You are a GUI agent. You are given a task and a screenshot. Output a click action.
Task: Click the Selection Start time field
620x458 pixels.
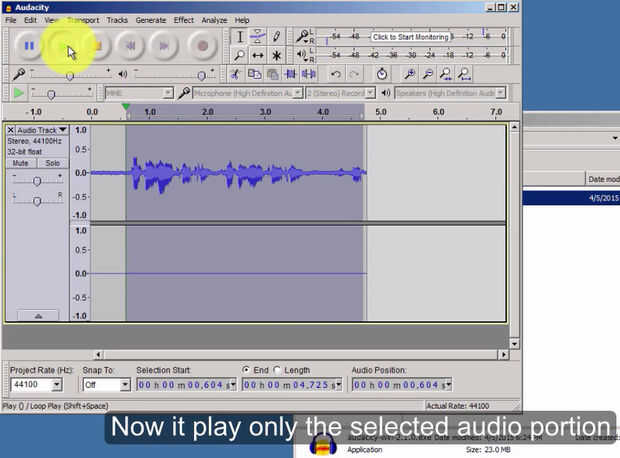point(186,384)
